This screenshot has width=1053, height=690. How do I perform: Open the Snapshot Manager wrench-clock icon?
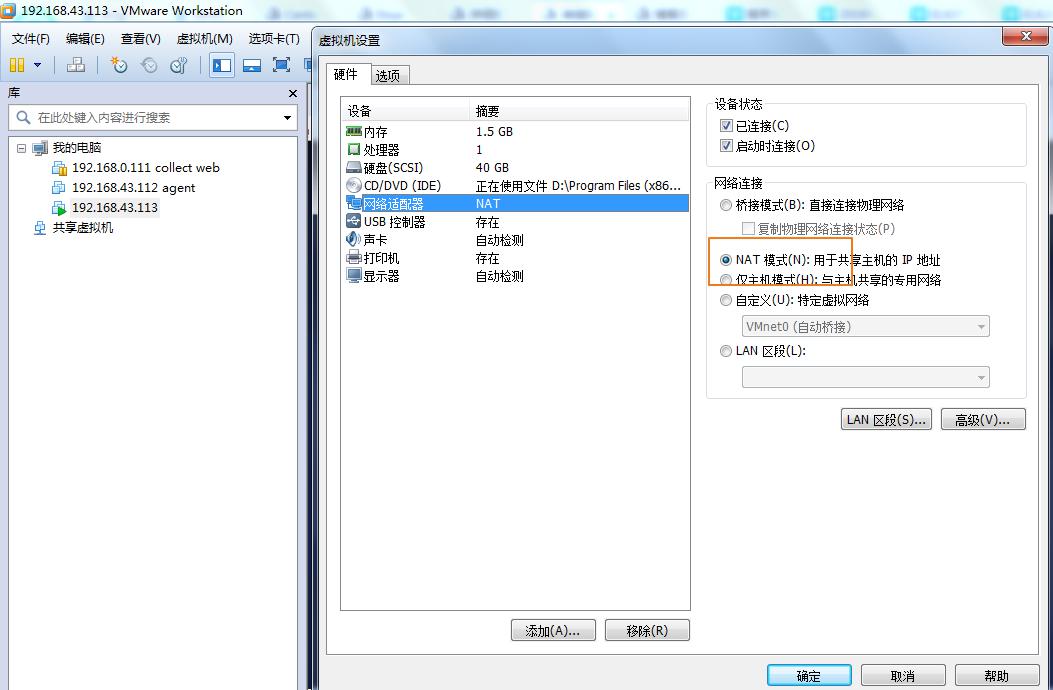[x=179, y=64]
